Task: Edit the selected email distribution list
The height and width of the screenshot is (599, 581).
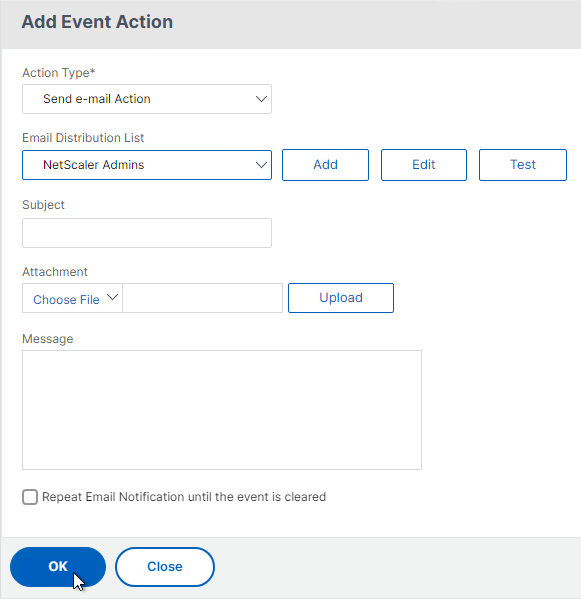Action: (x=424, y=165)
